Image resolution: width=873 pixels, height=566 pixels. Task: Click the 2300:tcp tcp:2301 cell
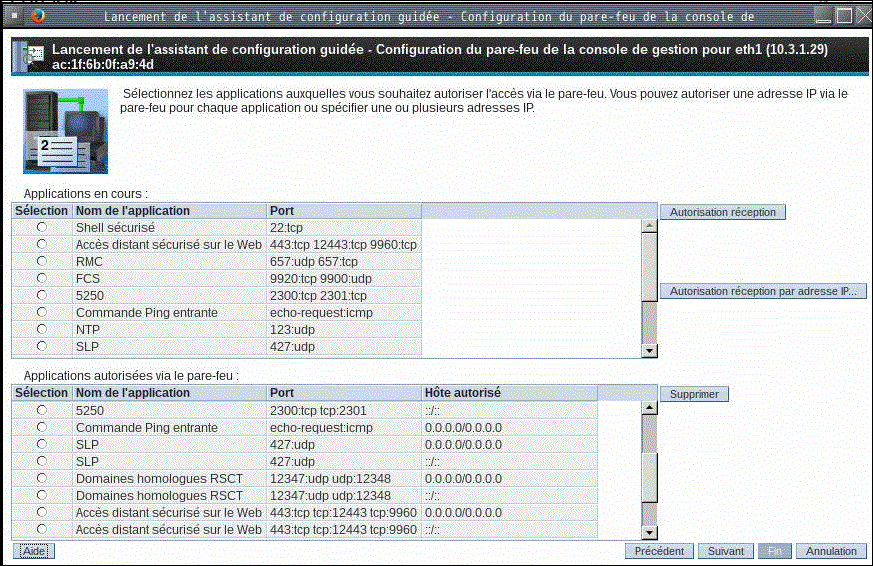(x=344, y=411)
